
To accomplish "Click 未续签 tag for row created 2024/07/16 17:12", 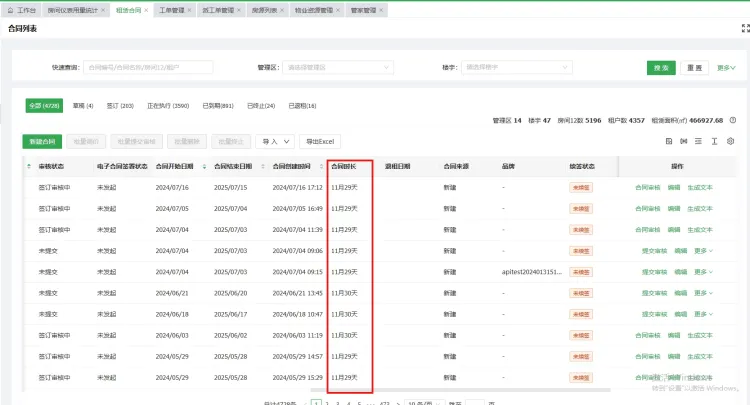I will (581, 187).
